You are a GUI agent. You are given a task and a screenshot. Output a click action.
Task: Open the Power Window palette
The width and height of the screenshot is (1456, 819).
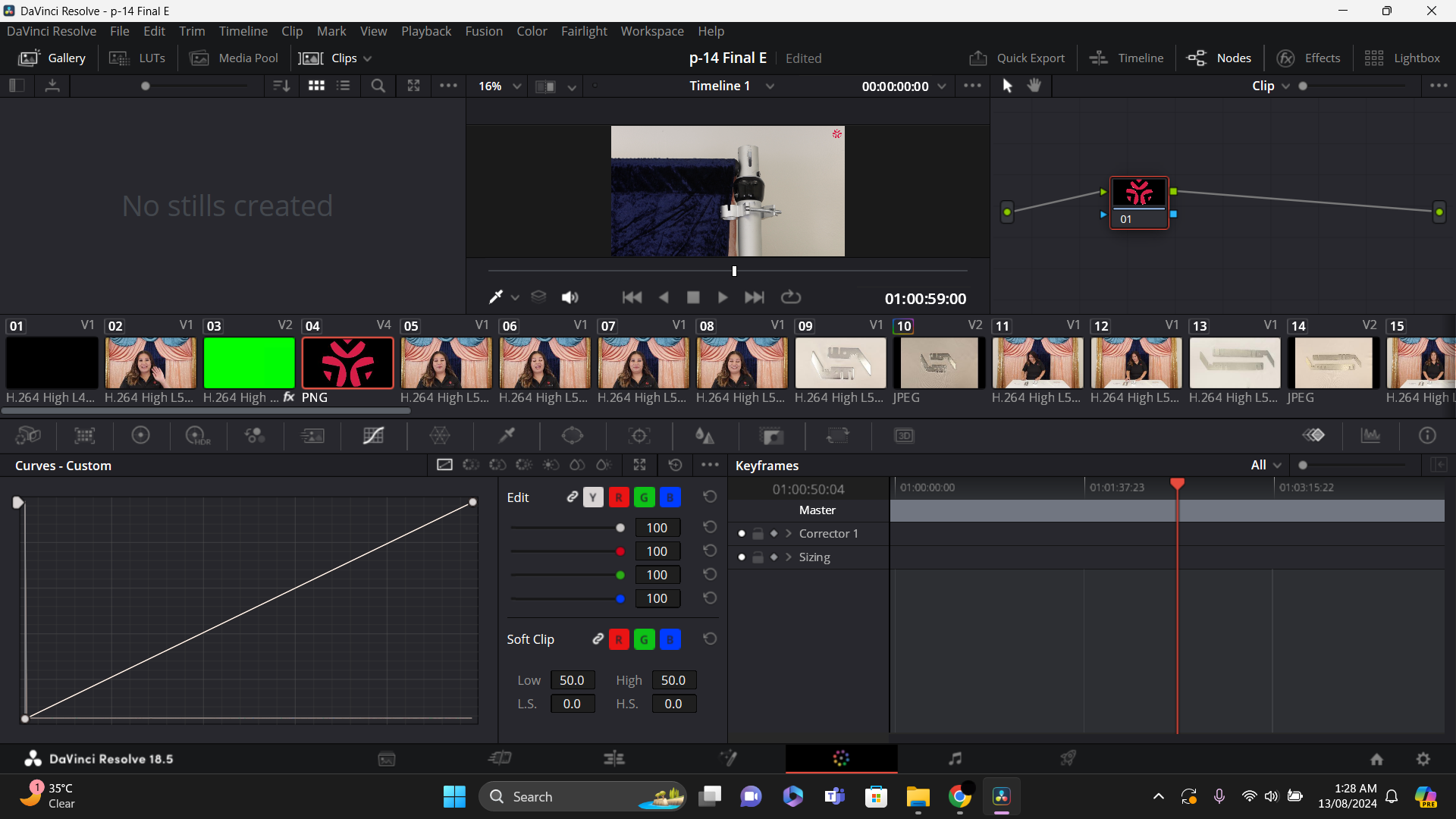coord(573,436)
